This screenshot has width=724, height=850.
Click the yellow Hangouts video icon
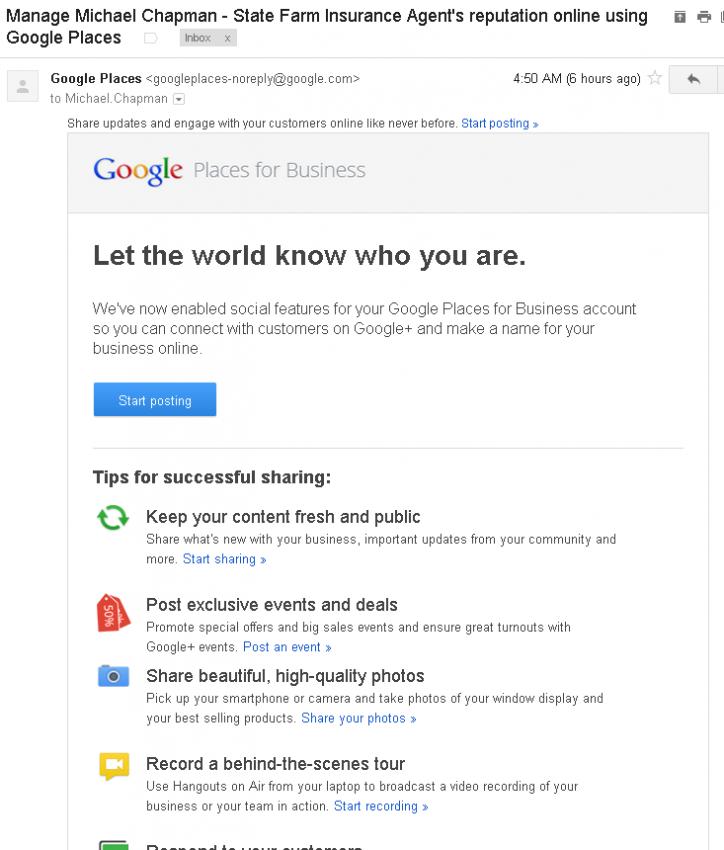[114, 765]
